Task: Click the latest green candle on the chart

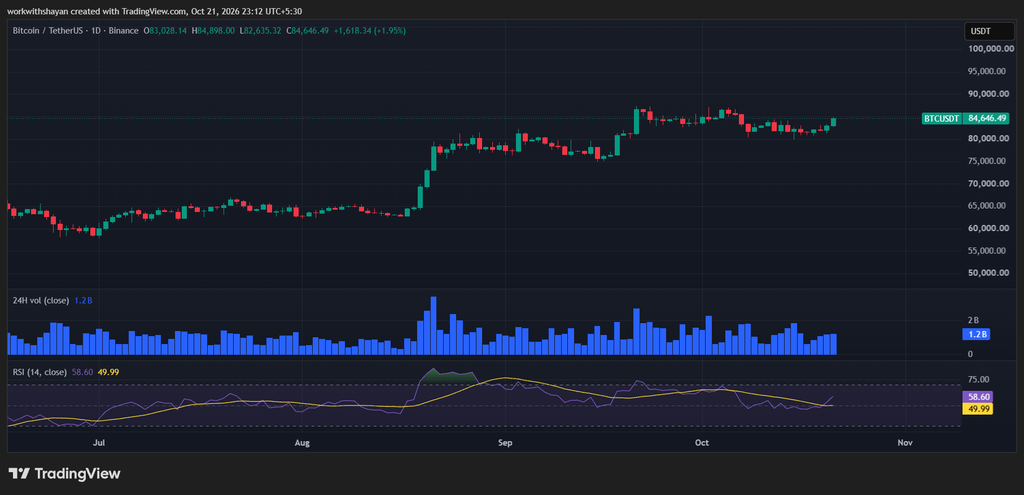Action: (x=833, y=121)
